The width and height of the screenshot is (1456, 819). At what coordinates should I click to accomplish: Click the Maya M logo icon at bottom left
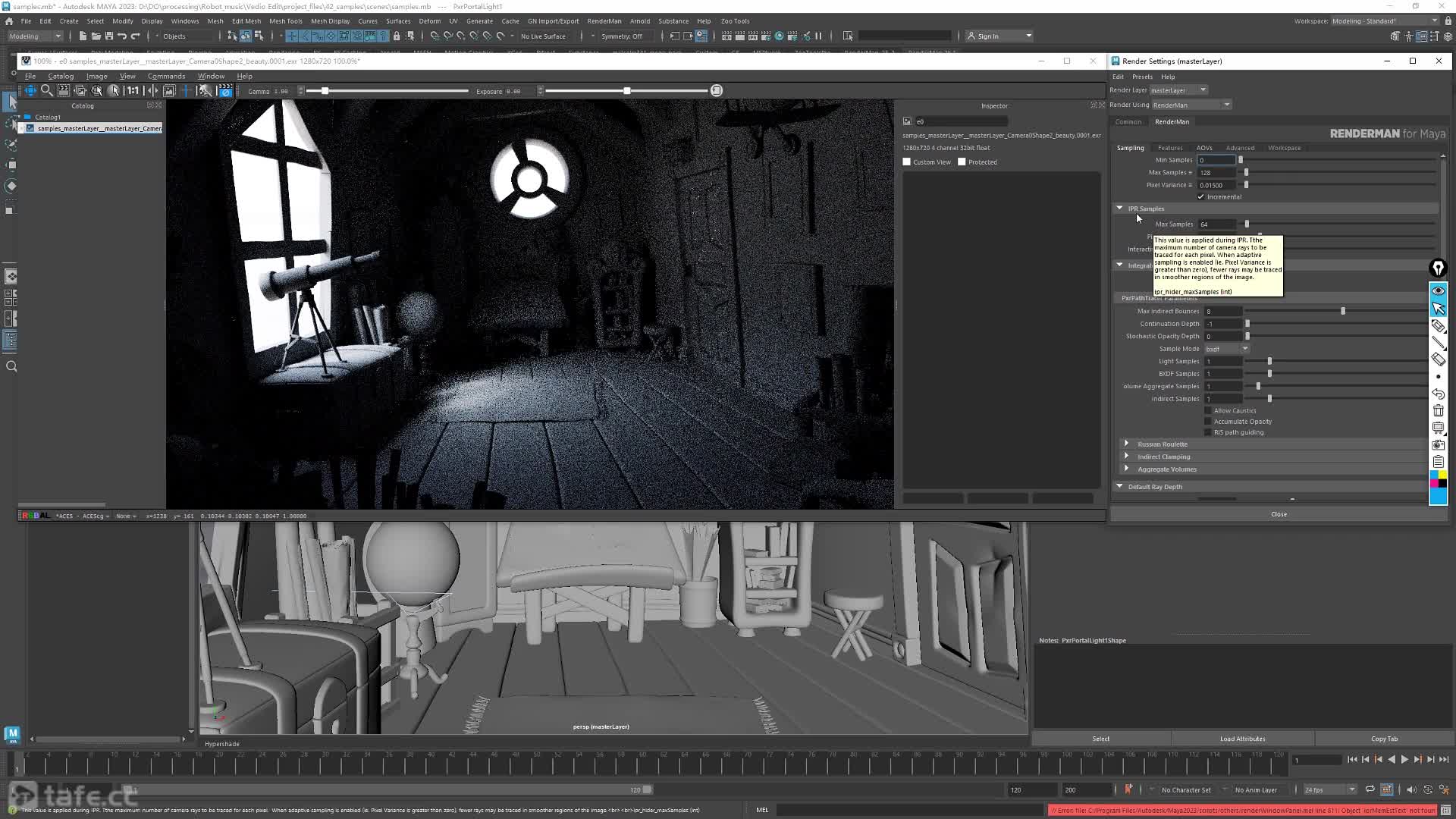coord(11,734)
